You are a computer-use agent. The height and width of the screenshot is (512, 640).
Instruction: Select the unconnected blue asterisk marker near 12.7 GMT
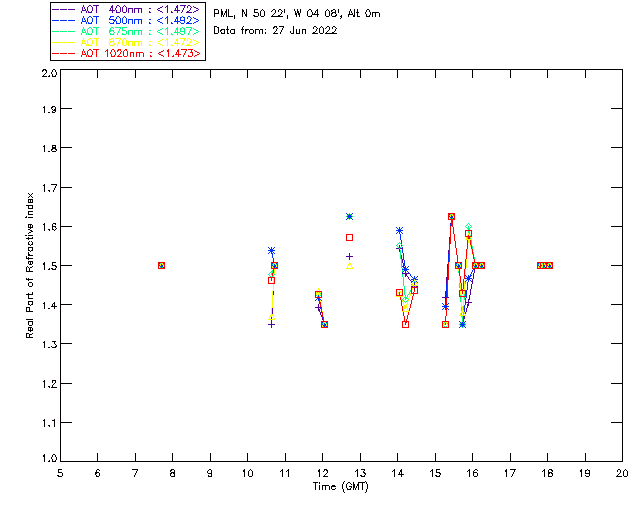tap(349, 217)
